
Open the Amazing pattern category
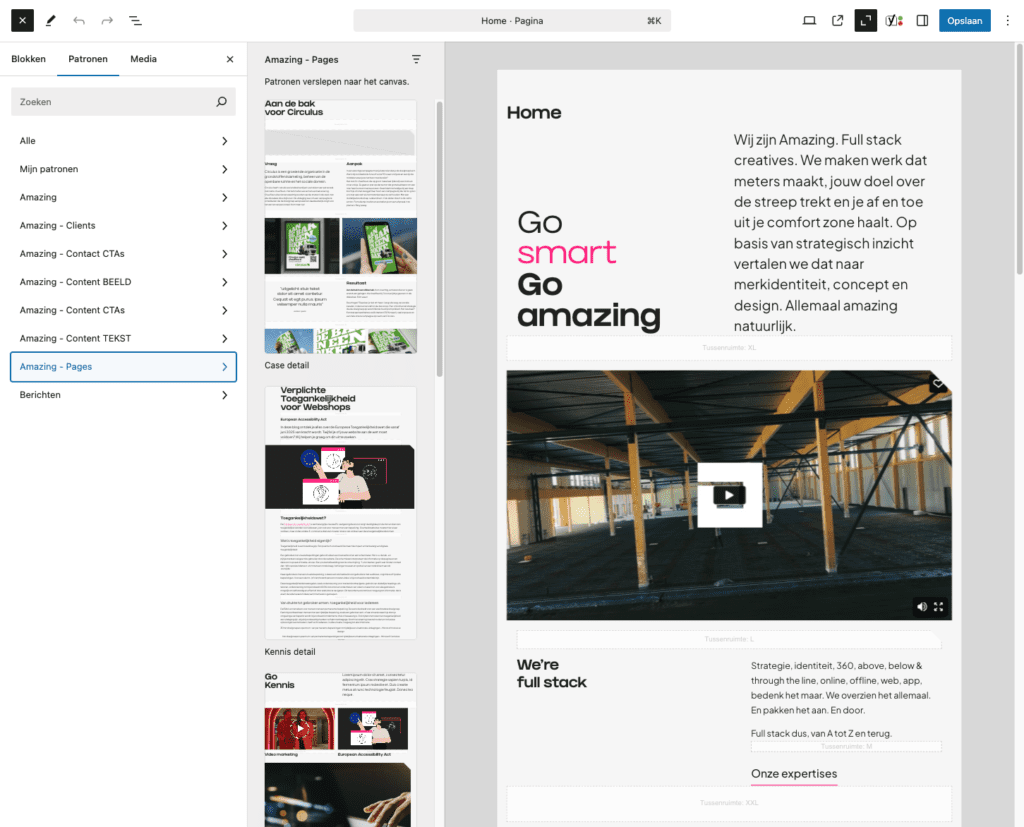pos(123,197)
